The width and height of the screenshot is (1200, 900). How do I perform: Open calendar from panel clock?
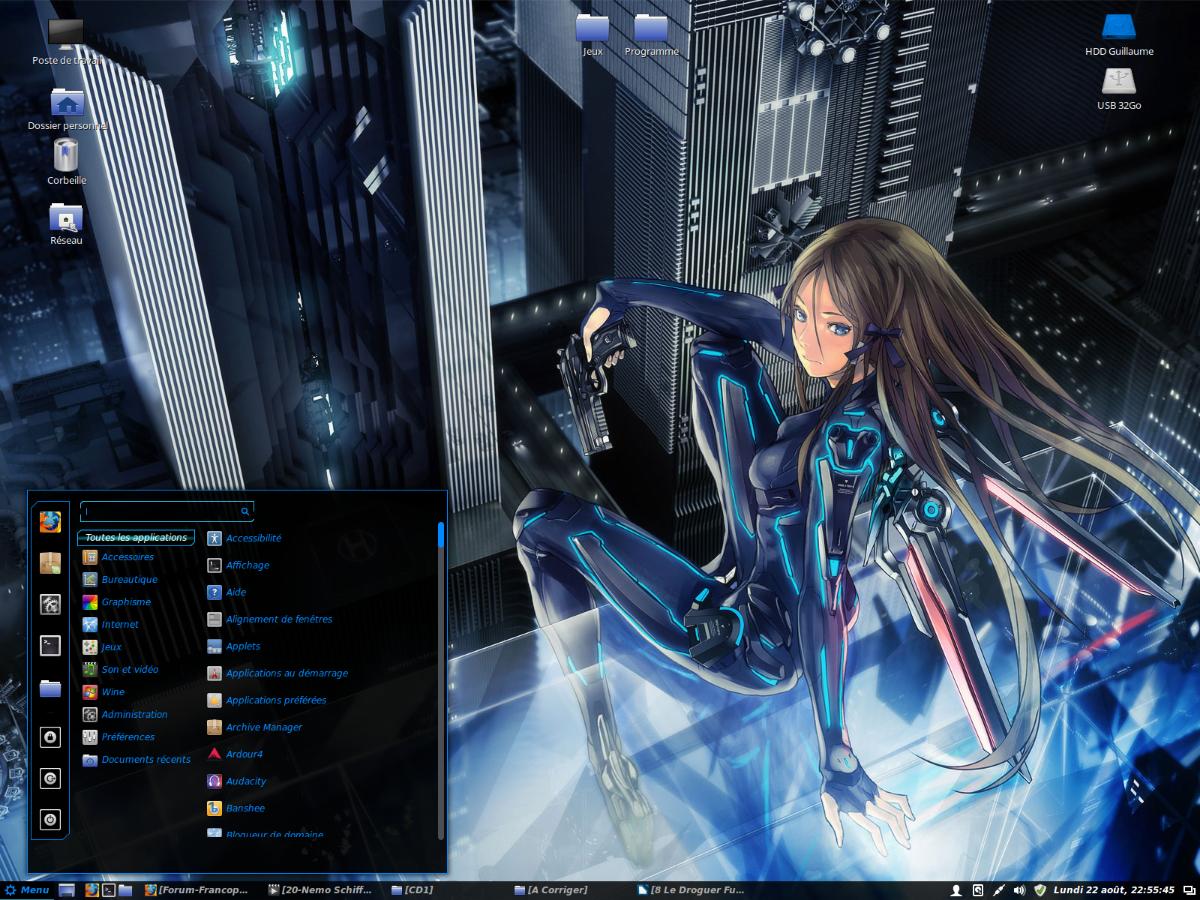click(1114, 890)
